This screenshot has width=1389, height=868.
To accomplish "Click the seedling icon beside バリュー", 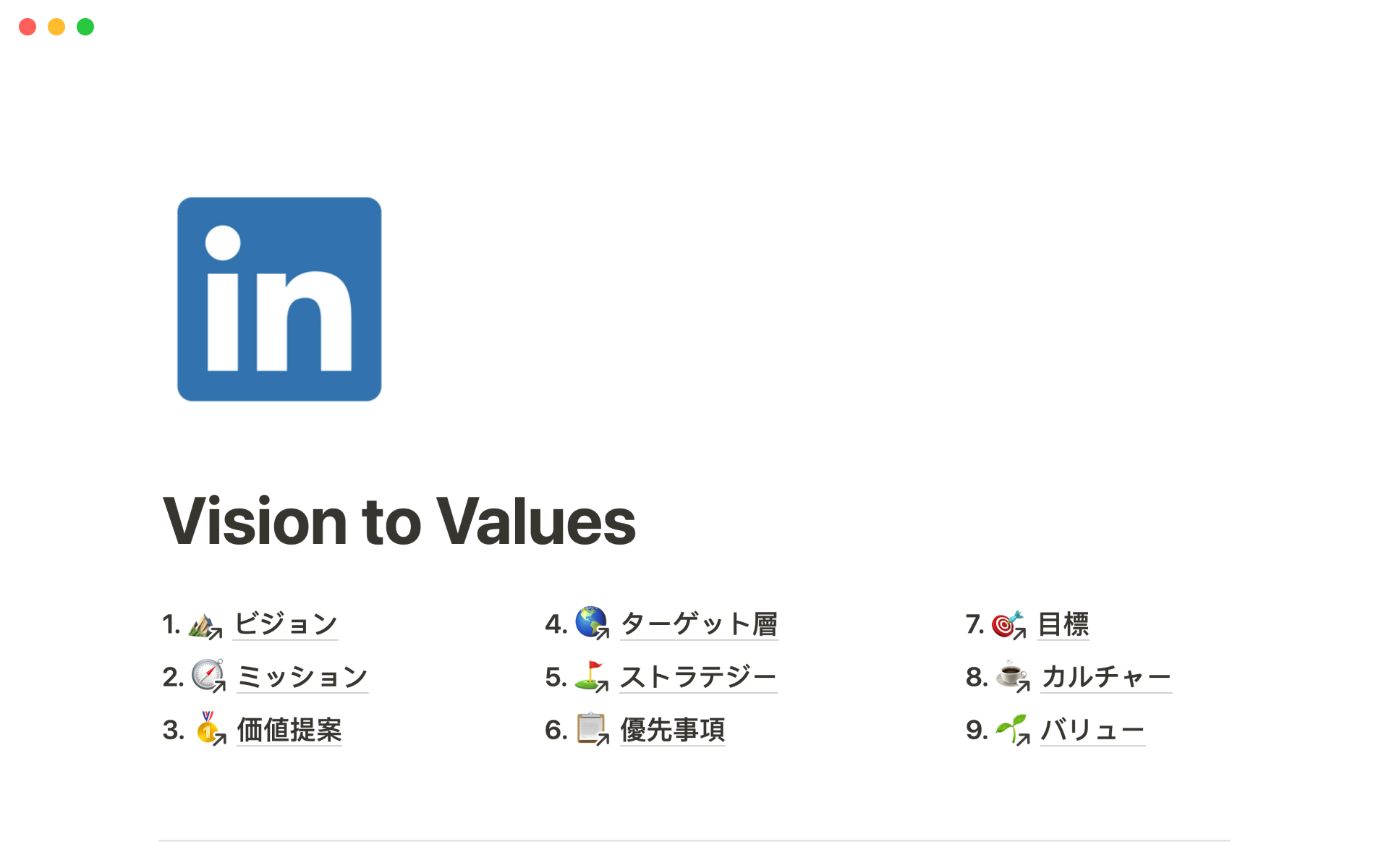I will pos(1011,728).
